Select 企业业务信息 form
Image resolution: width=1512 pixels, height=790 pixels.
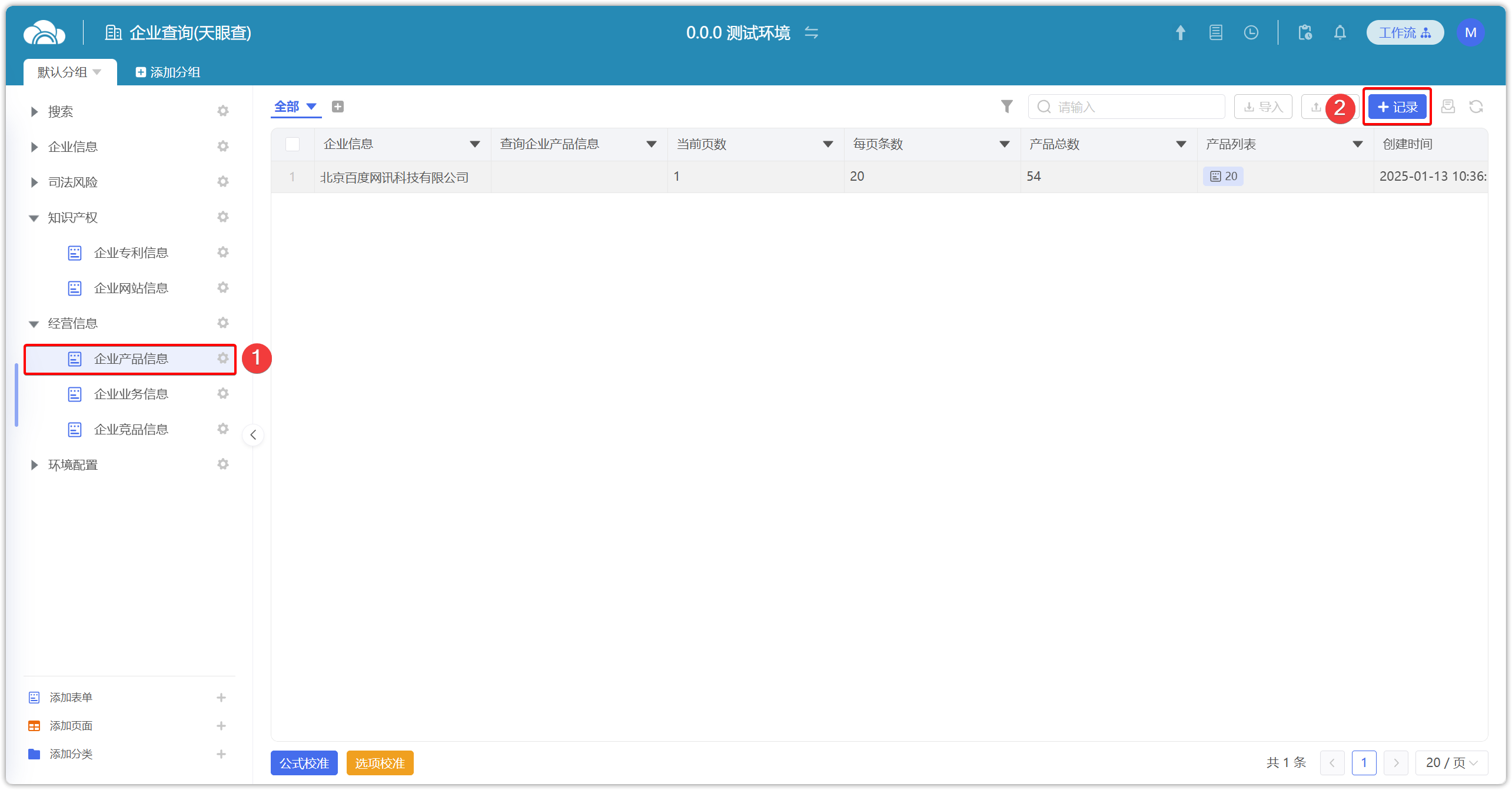(x=131, y=394)
